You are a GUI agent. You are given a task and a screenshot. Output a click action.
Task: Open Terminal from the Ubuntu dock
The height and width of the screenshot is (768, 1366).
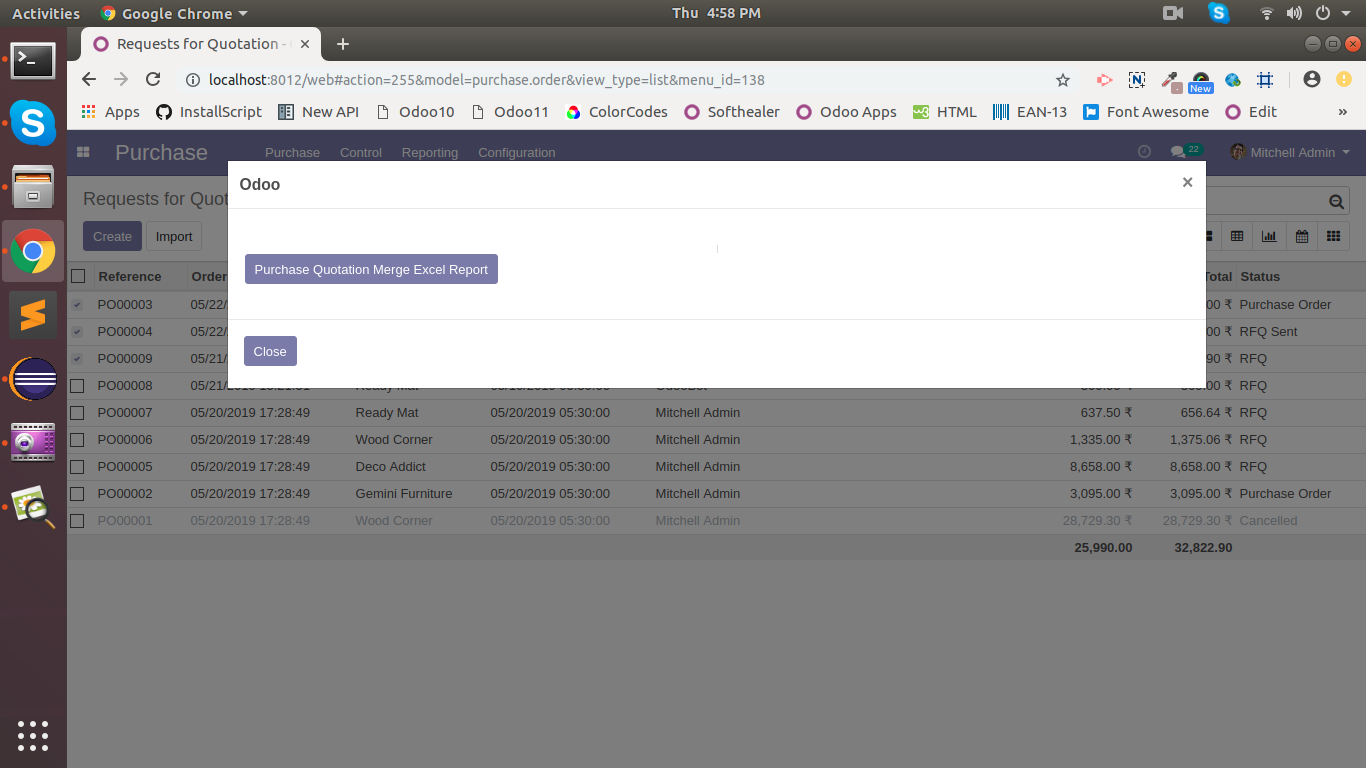click(33, 61)
